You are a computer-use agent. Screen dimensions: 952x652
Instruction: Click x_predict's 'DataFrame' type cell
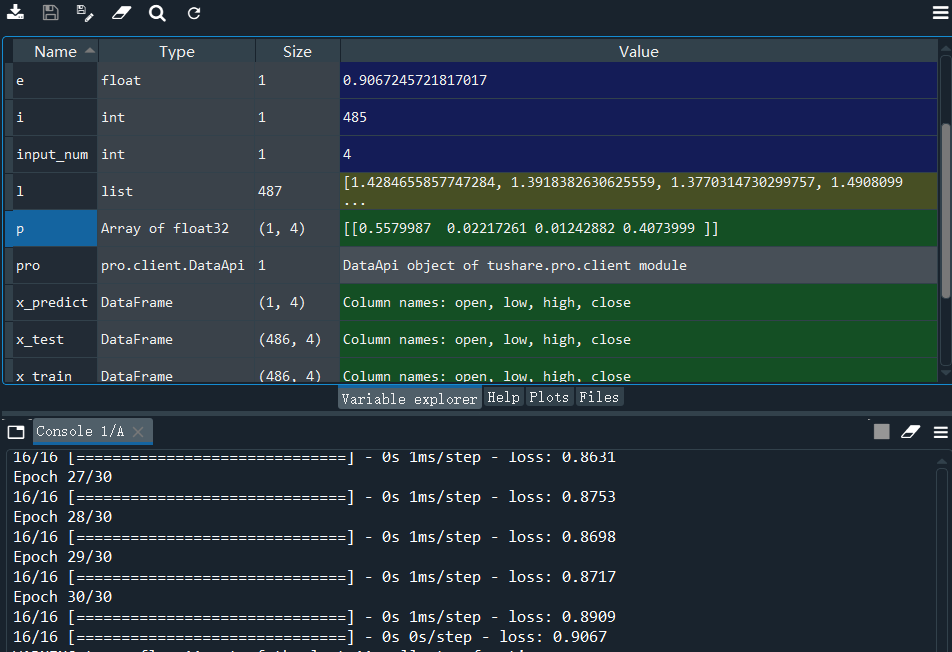point(176,302)
